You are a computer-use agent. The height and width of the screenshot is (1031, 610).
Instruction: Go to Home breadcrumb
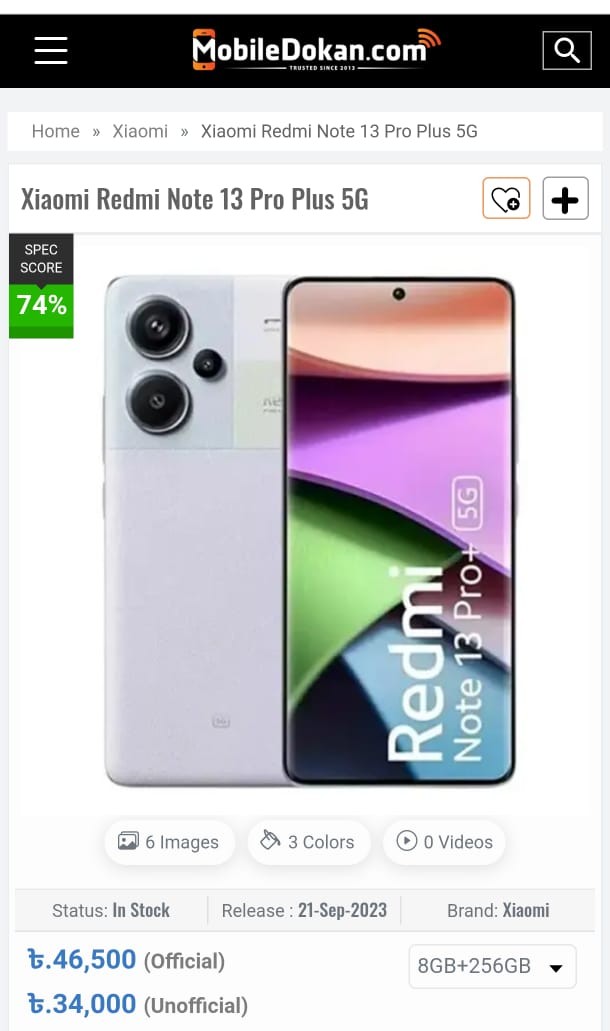pos(55,132)
